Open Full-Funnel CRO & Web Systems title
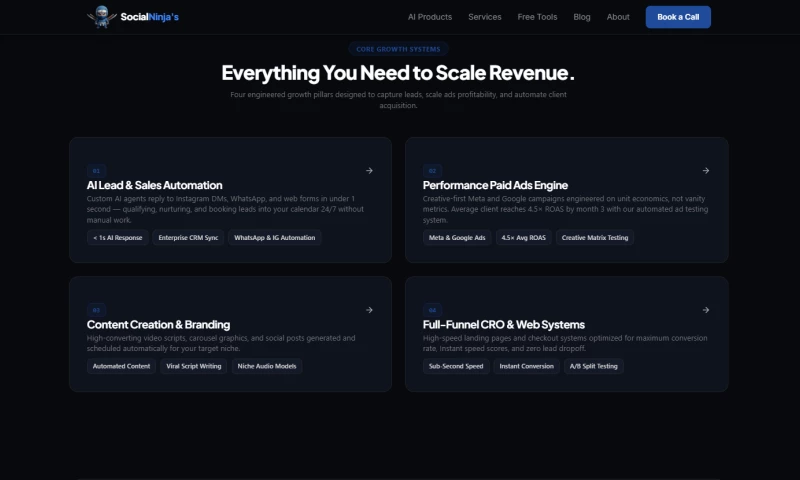 [x=504, y=324]
